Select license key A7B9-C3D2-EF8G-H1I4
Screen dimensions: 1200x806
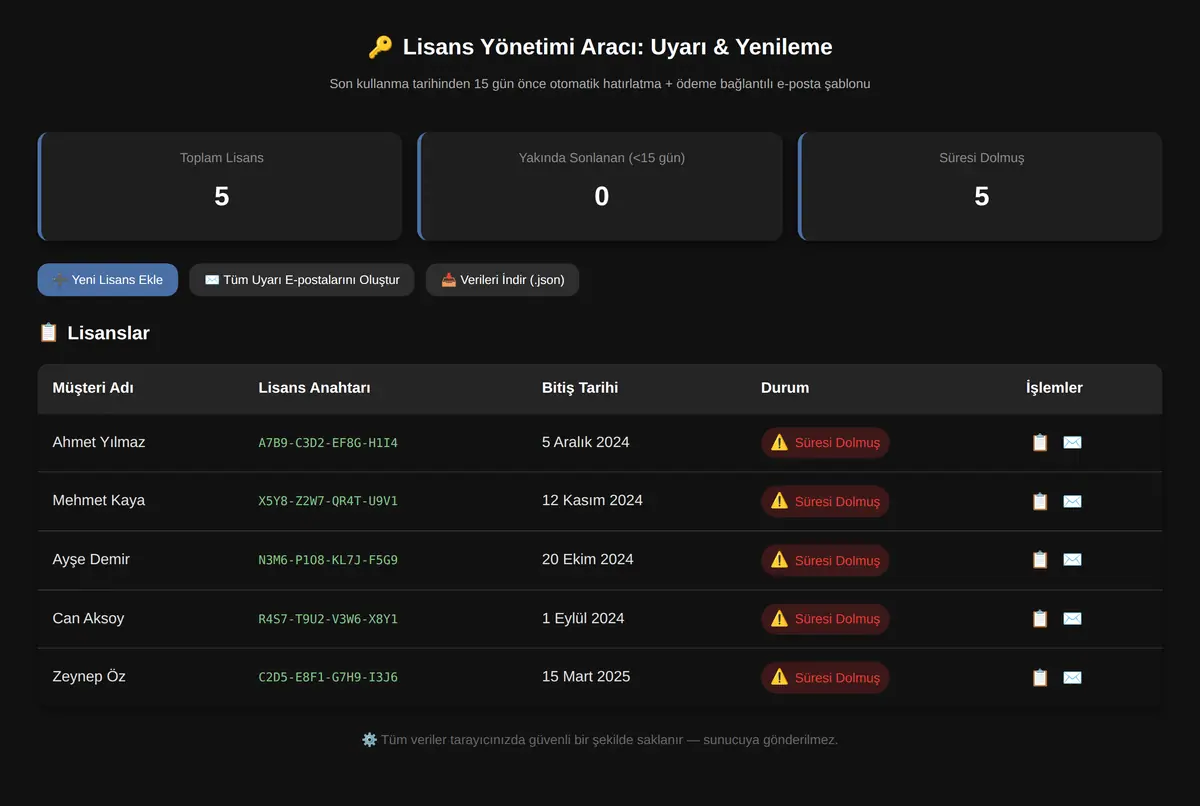(x=328, y=443)
